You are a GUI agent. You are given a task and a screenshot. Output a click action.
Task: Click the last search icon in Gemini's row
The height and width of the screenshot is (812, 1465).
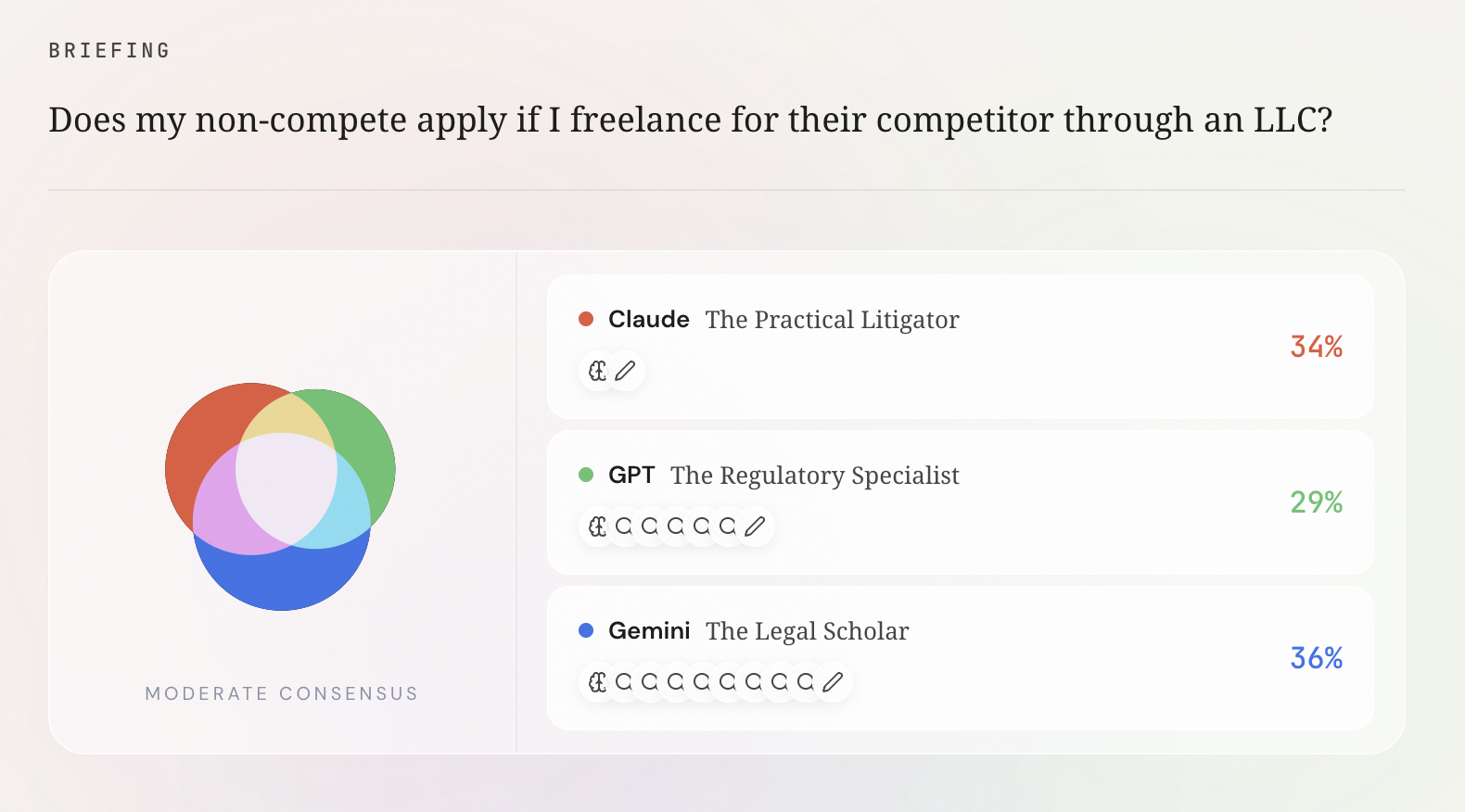(806, 682)
